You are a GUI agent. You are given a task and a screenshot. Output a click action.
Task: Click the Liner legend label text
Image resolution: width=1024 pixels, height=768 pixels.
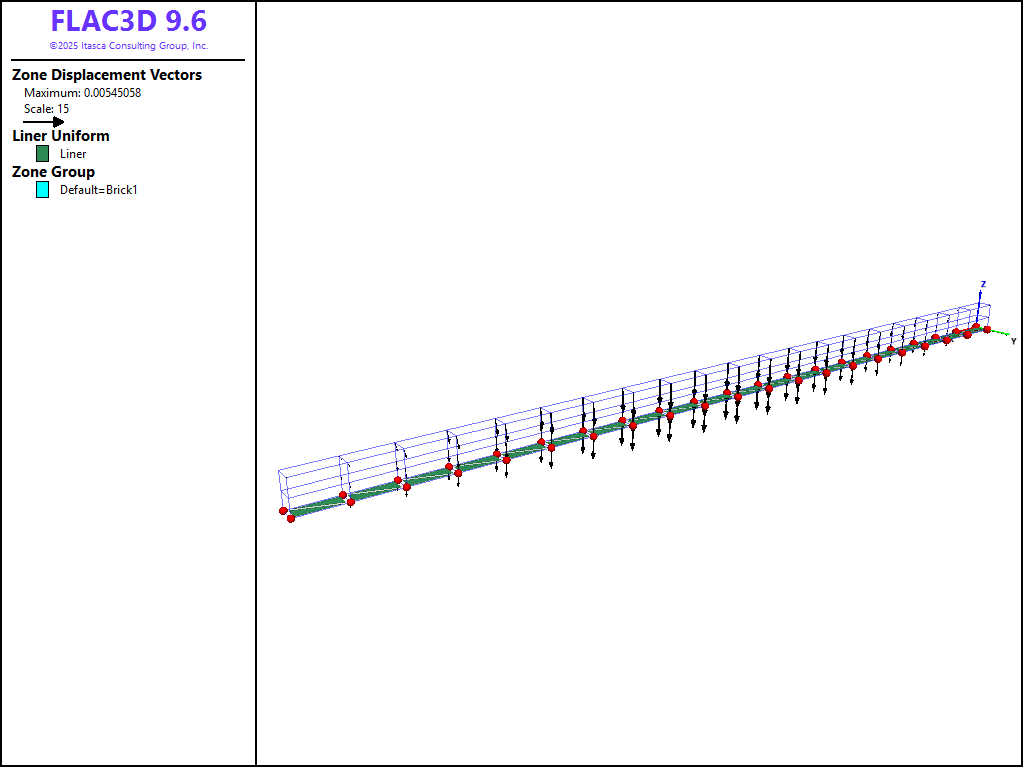(73, 154)
